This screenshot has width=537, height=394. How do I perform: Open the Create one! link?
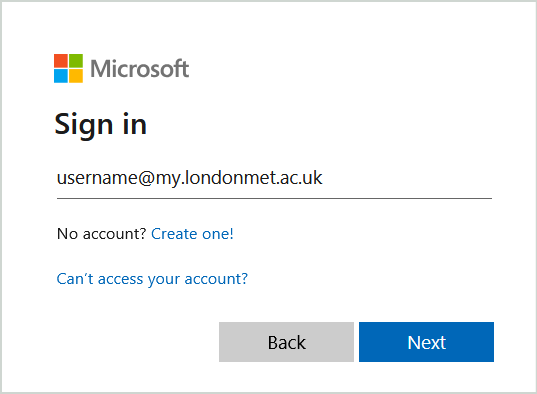(x=192, y=234)
